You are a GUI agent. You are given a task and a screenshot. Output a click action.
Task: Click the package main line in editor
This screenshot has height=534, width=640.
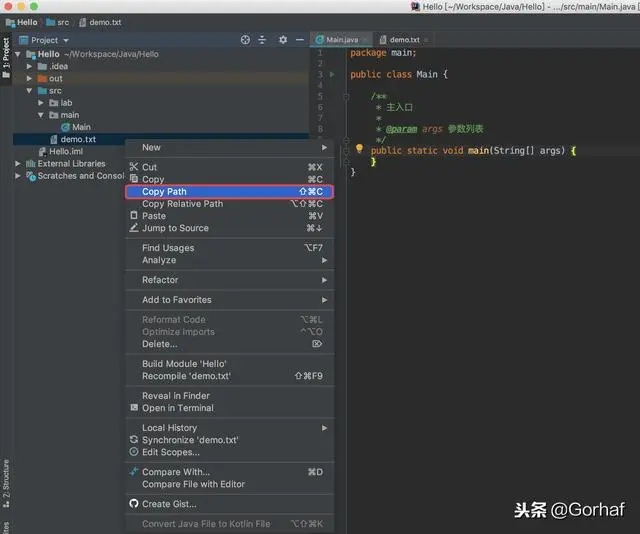coord(383,53)
